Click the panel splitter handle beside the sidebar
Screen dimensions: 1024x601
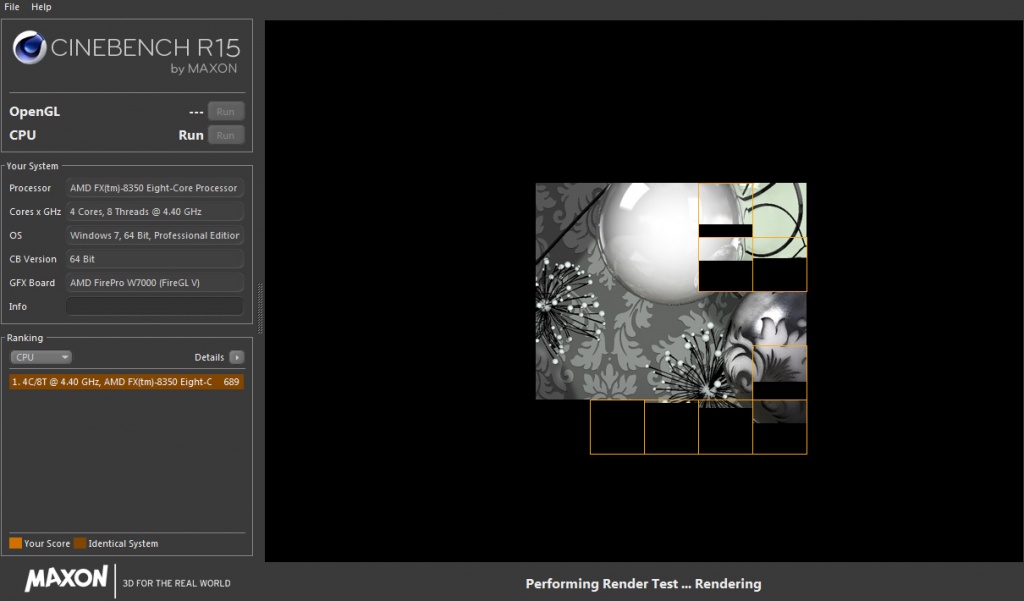tap(260, 308)
